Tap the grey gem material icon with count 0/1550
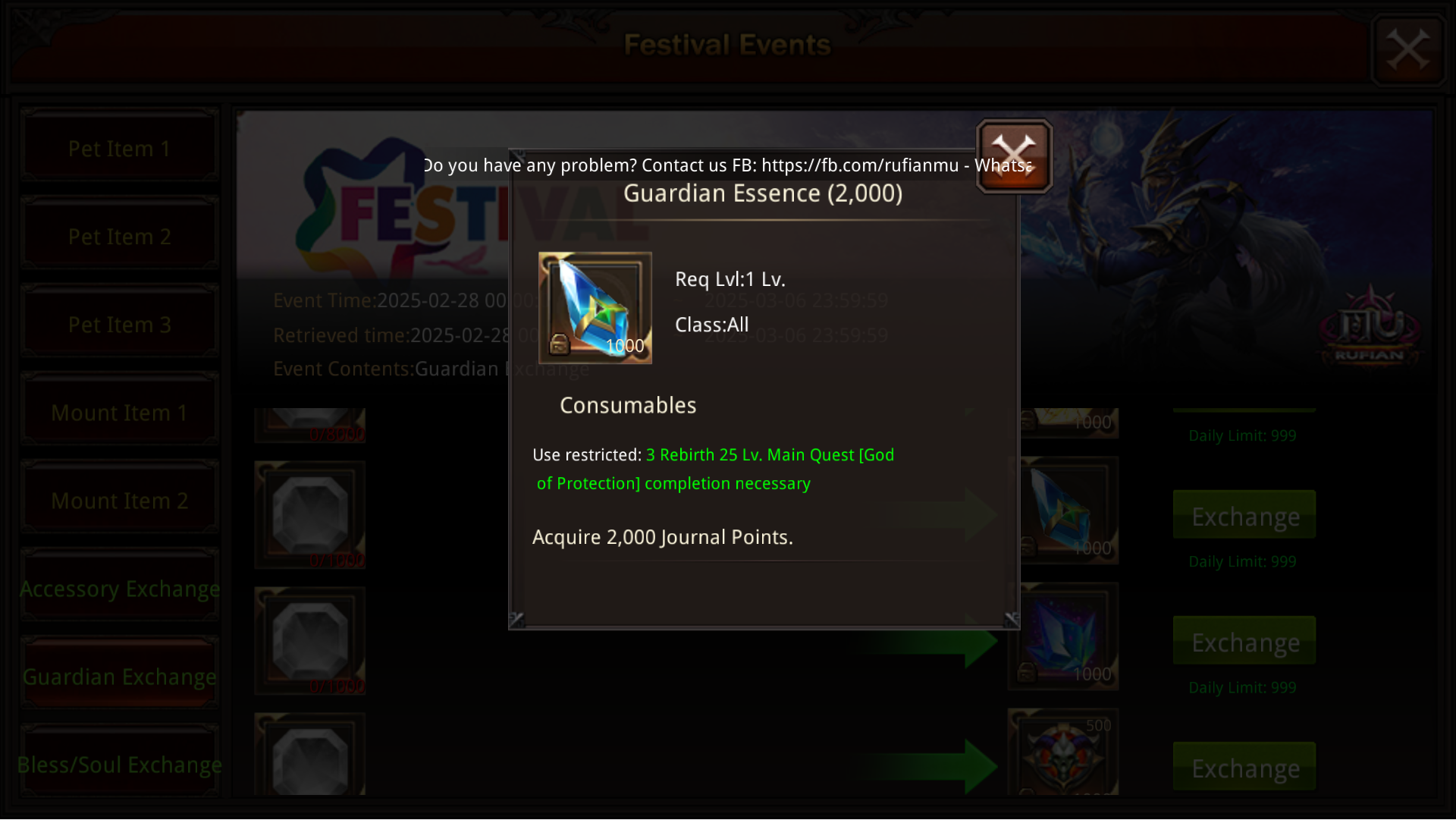This screenshot has height=820, width=1456. tap(310, 515)
